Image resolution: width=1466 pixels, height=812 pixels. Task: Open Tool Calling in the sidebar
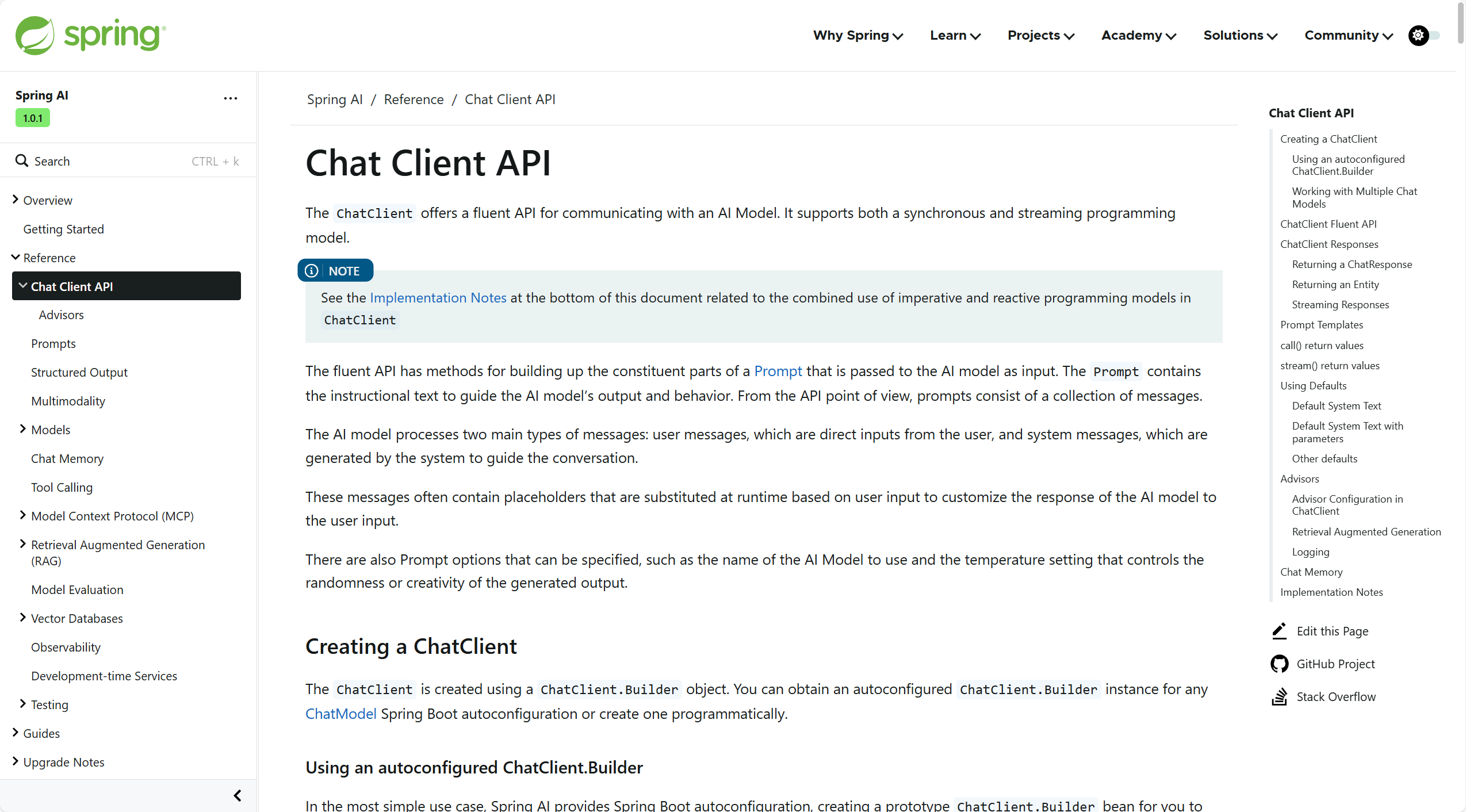(62, 487)
